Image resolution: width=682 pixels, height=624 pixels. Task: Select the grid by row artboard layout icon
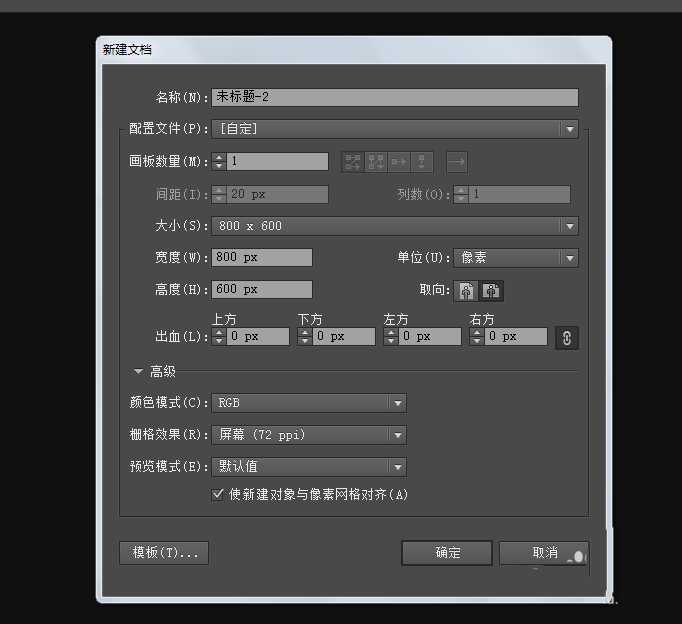(352, 162)
